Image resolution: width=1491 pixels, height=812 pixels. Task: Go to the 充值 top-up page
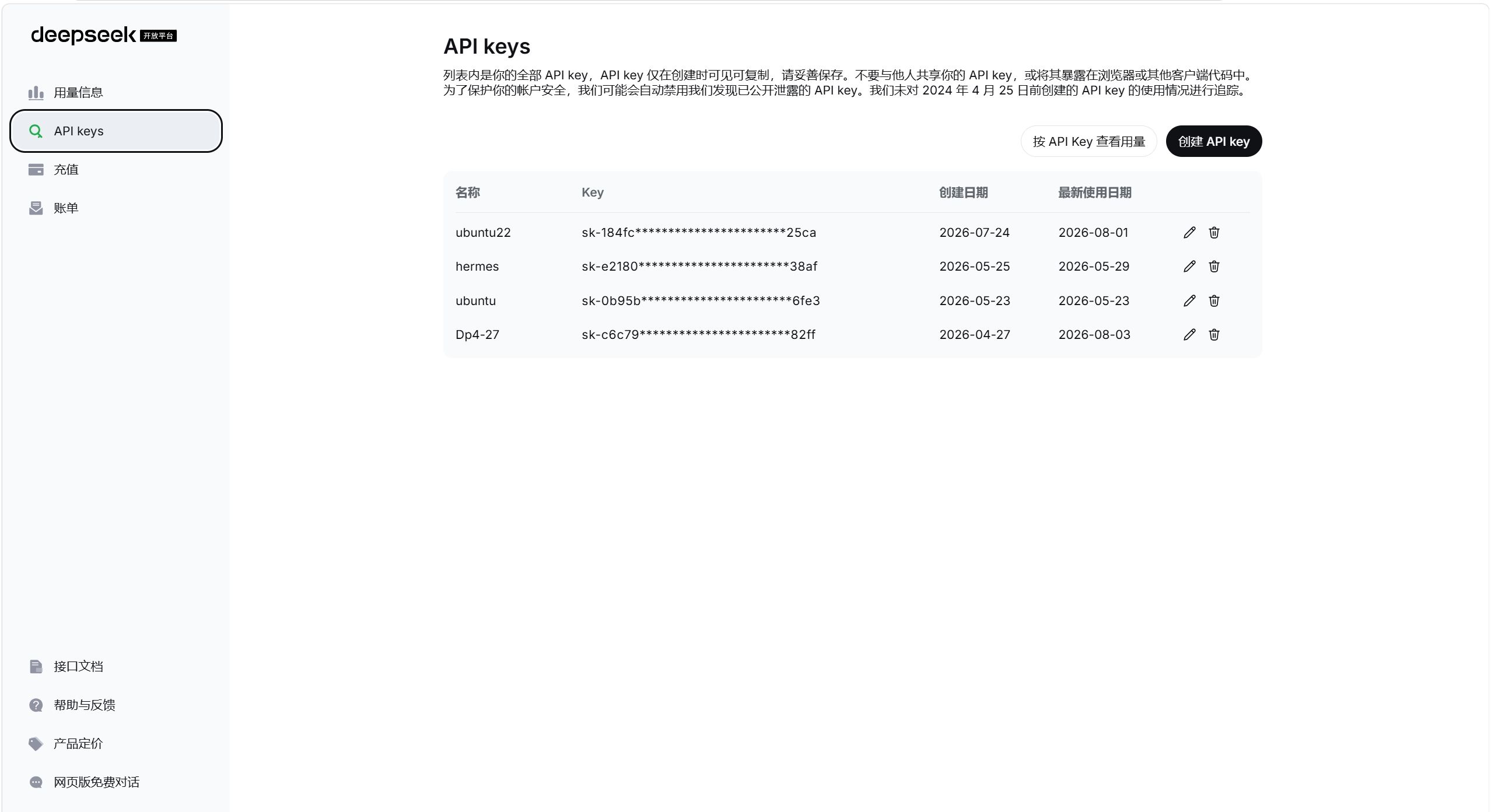(116, 170)
